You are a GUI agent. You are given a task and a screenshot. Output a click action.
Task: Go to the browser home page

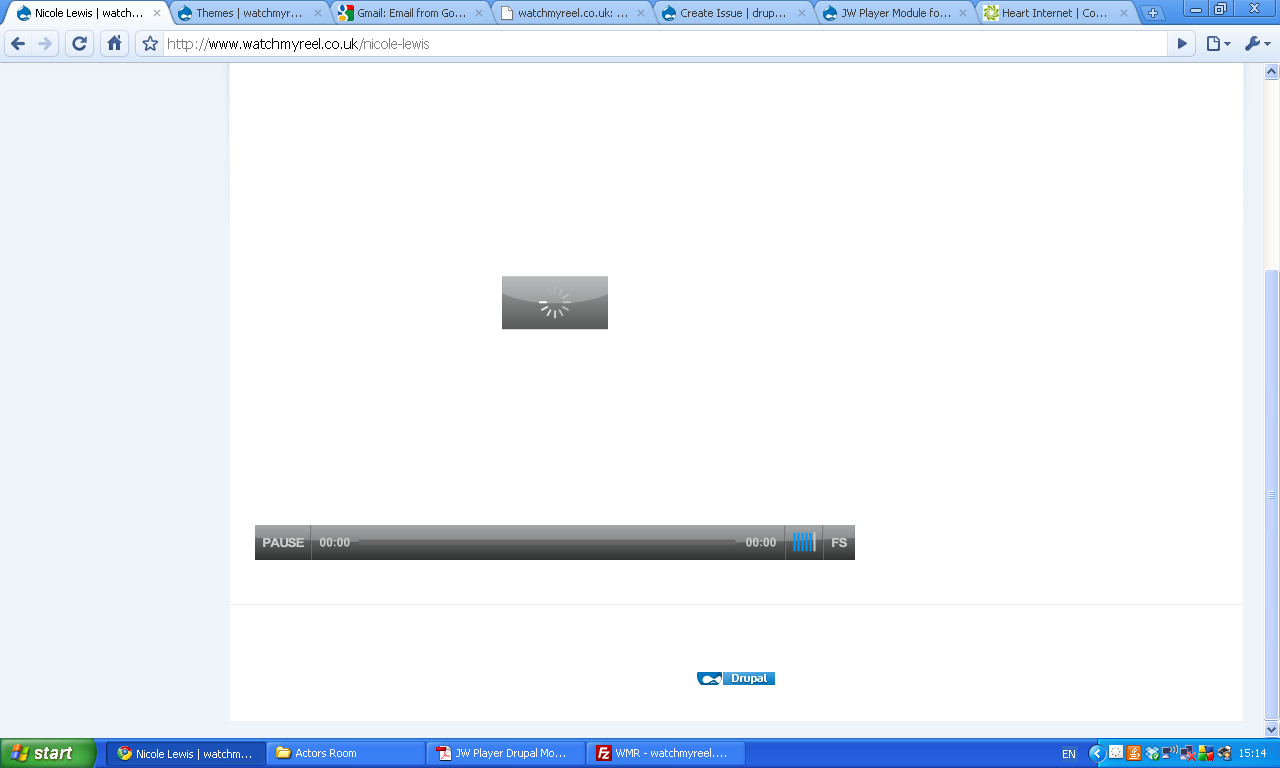point(113,44)
